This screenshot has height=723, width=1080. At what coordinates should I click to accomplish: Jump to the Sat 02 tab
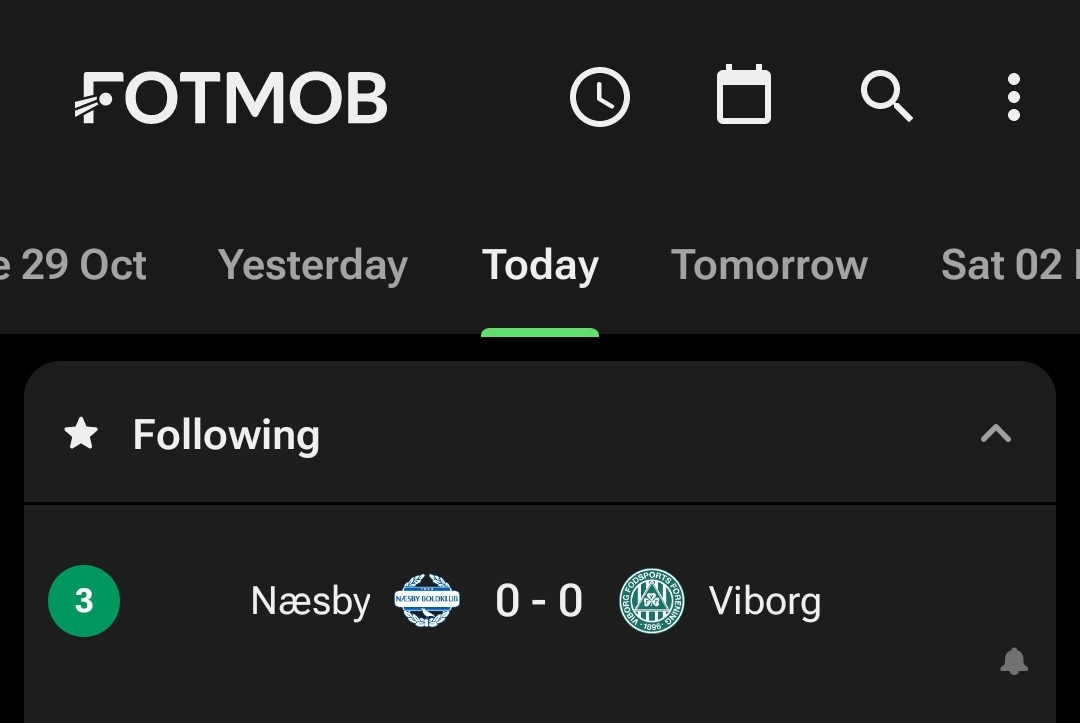[1005, 266]
